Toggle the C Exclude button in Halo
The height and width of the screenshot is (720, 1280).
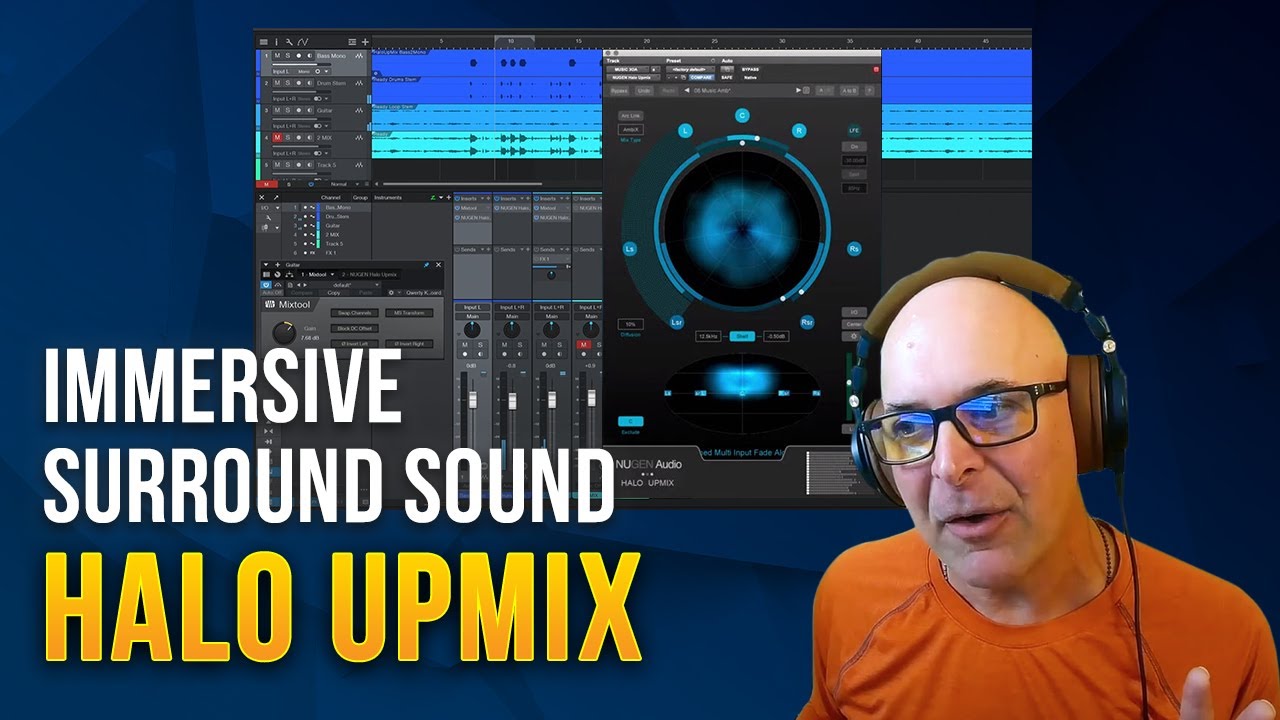pos(631,421)
